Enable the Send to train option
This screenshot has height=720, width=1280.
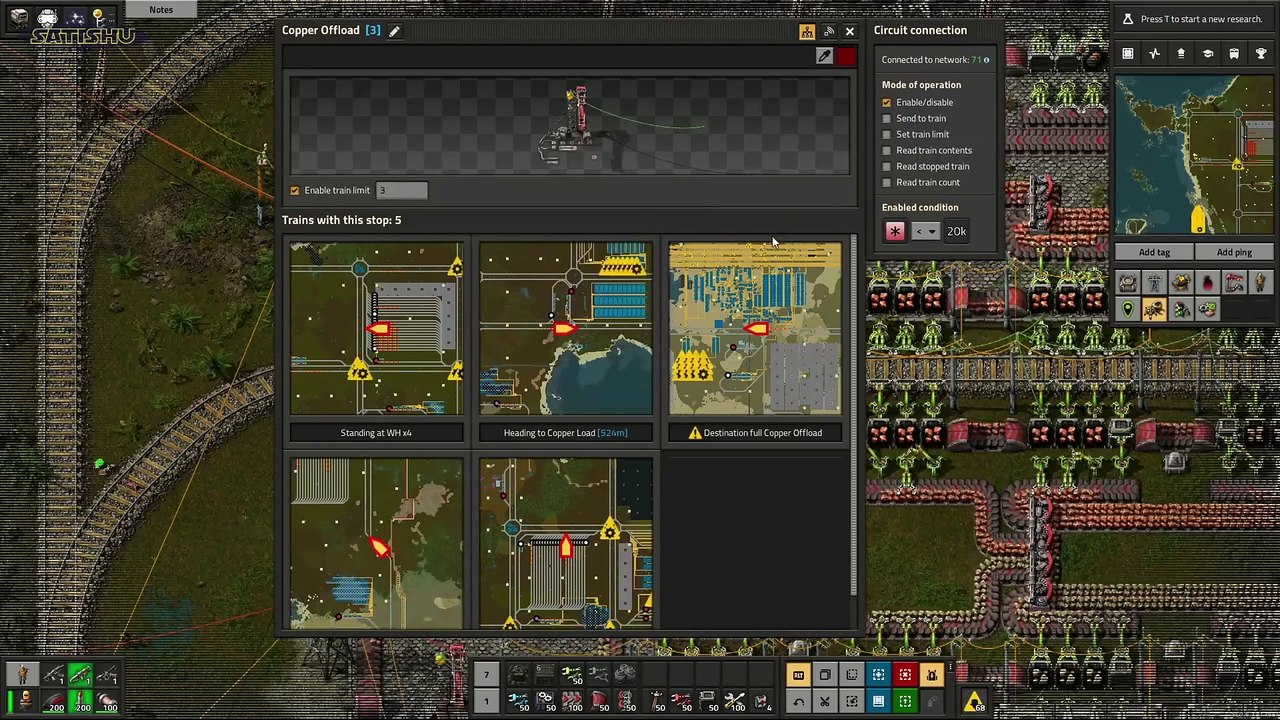886,119
